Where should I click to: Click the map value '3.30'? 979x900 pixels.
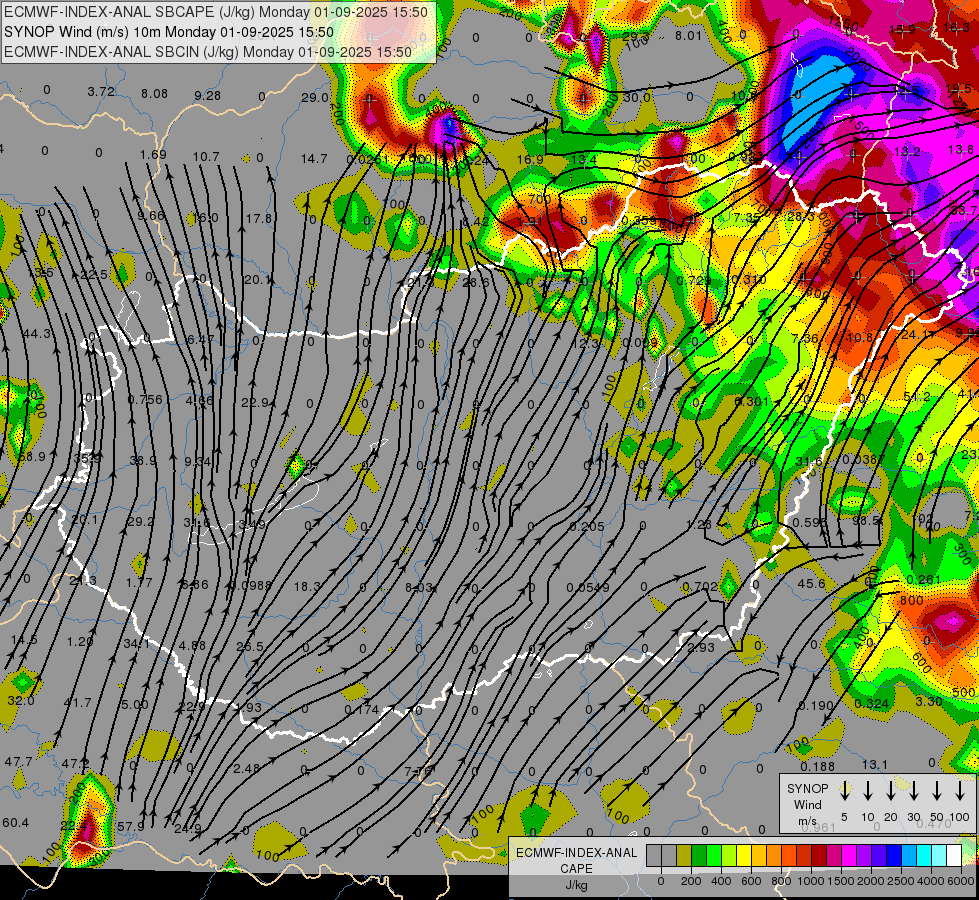click(x=928, y=701)
